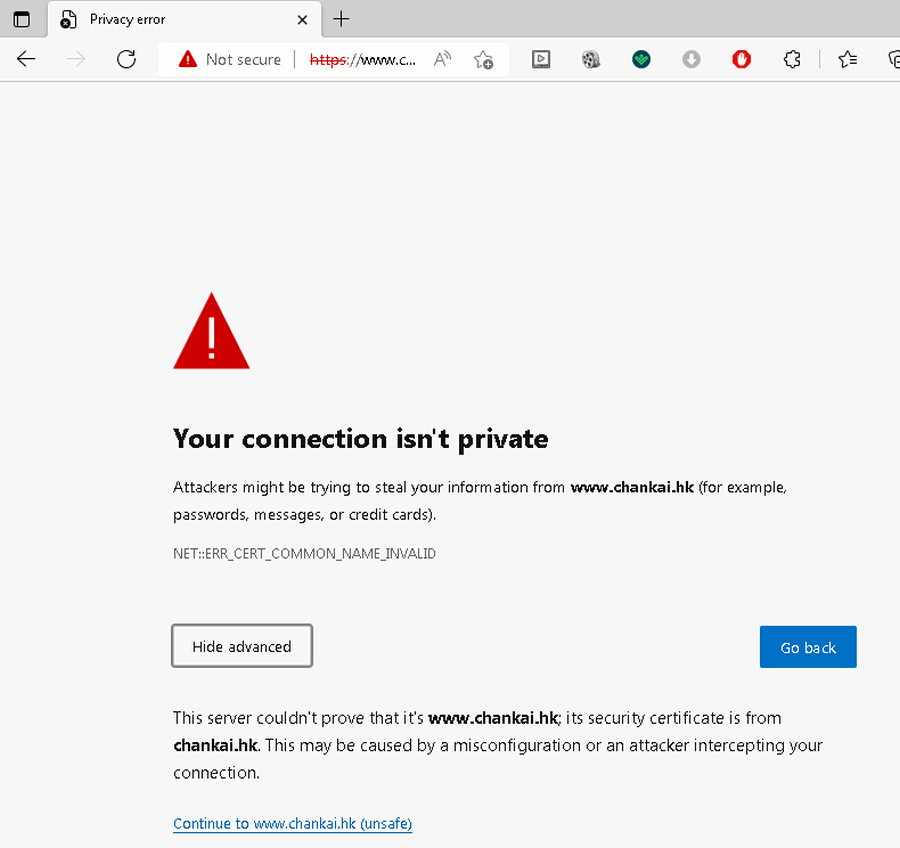Close the Privacy error tab
The image size is (900, 848).
302,19
